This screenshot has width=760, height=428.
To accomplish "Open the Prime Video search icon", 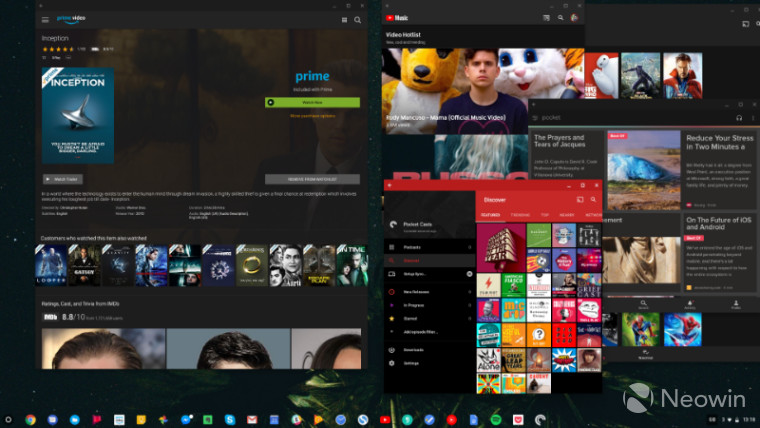I will click(357, 20).
